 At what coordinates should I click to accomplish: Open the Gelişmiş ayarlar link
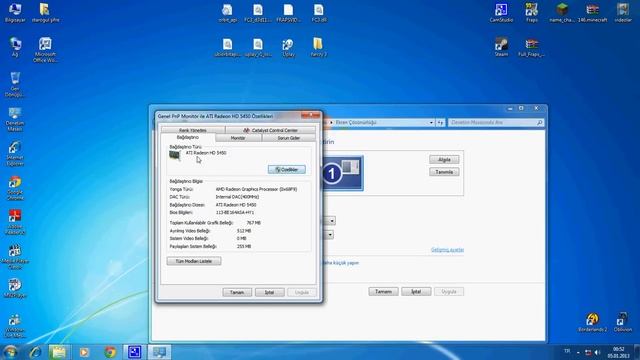click(x=447, y=250)
